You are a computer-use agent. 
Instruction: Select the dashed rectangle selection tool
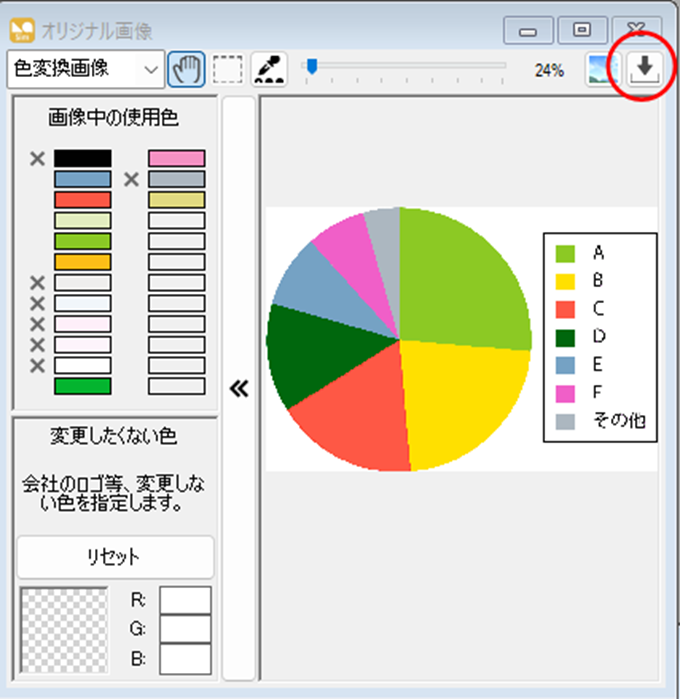point(228,69)
